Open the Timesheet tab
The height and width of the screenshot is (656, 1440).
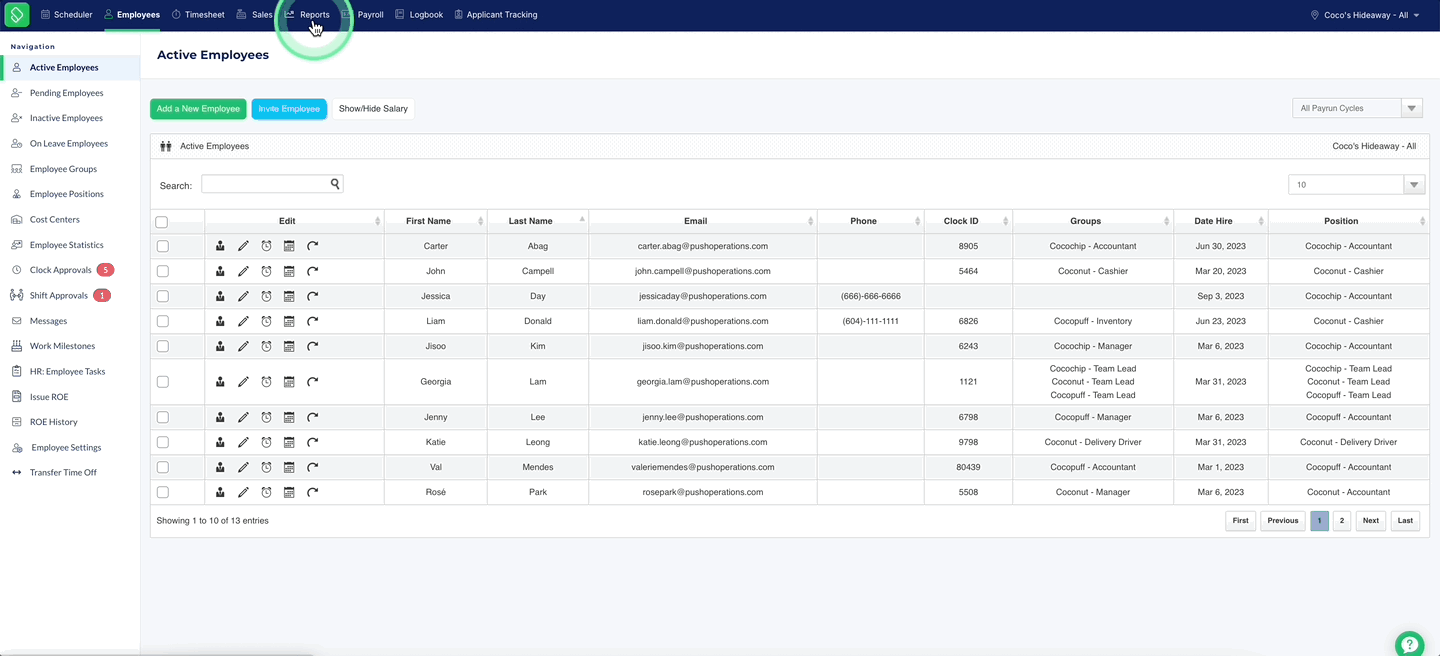(x=198, y=15)
